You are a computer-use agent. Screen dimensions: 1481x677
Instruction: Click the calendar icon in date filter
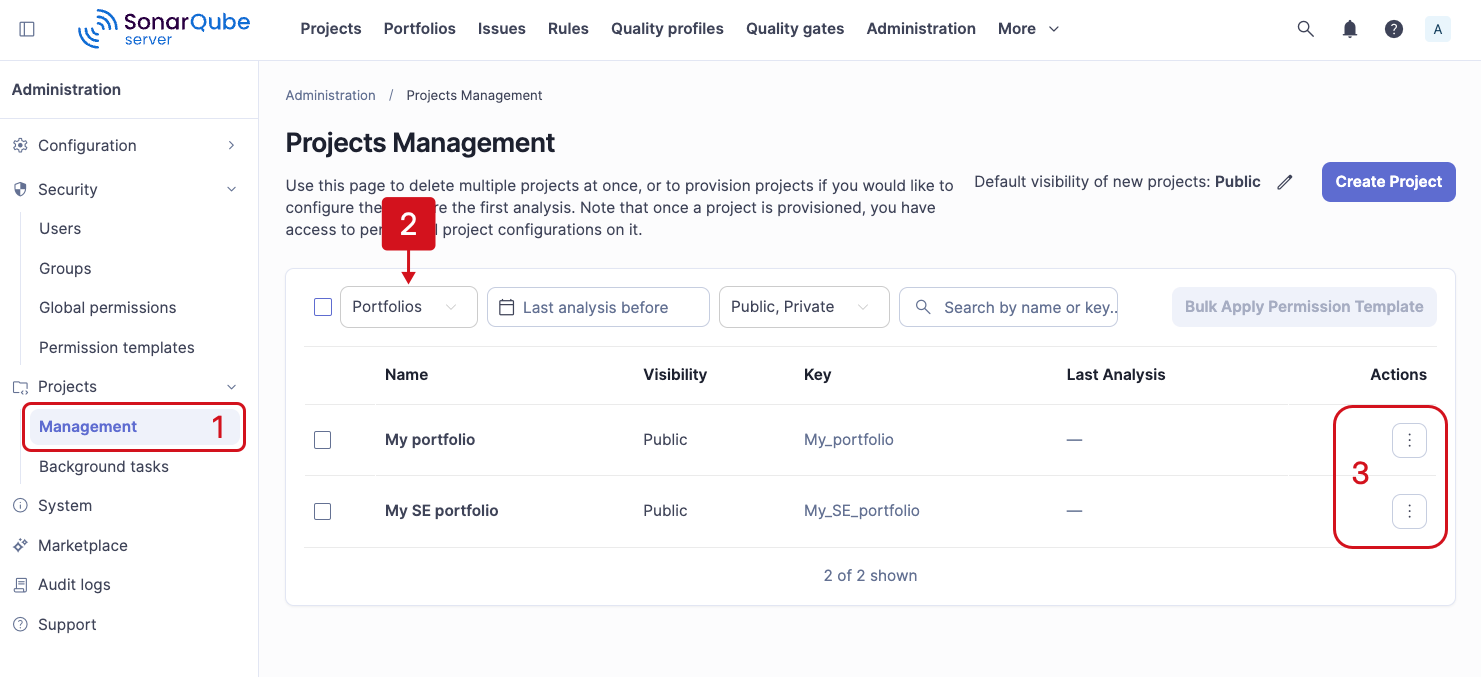[506, 307]
